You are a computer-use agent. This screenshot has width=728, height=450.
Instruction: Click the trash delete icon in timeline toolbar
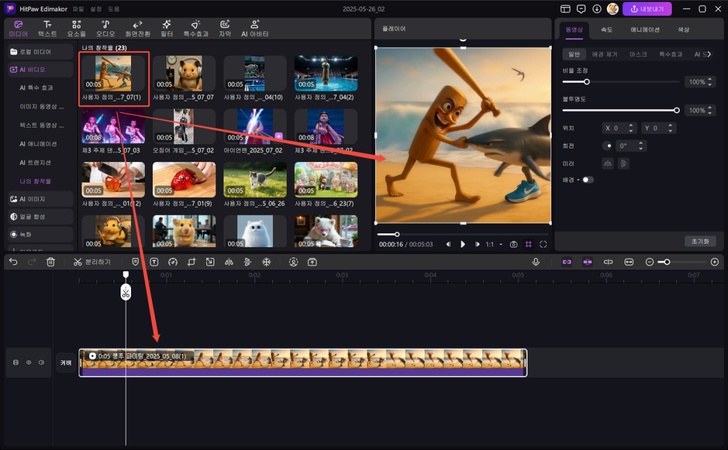51,262
